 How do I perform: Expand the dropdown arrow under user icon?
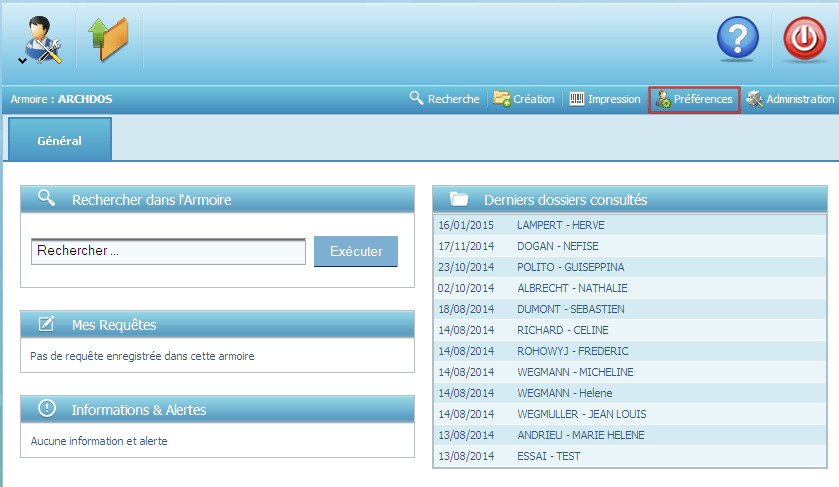22,61
